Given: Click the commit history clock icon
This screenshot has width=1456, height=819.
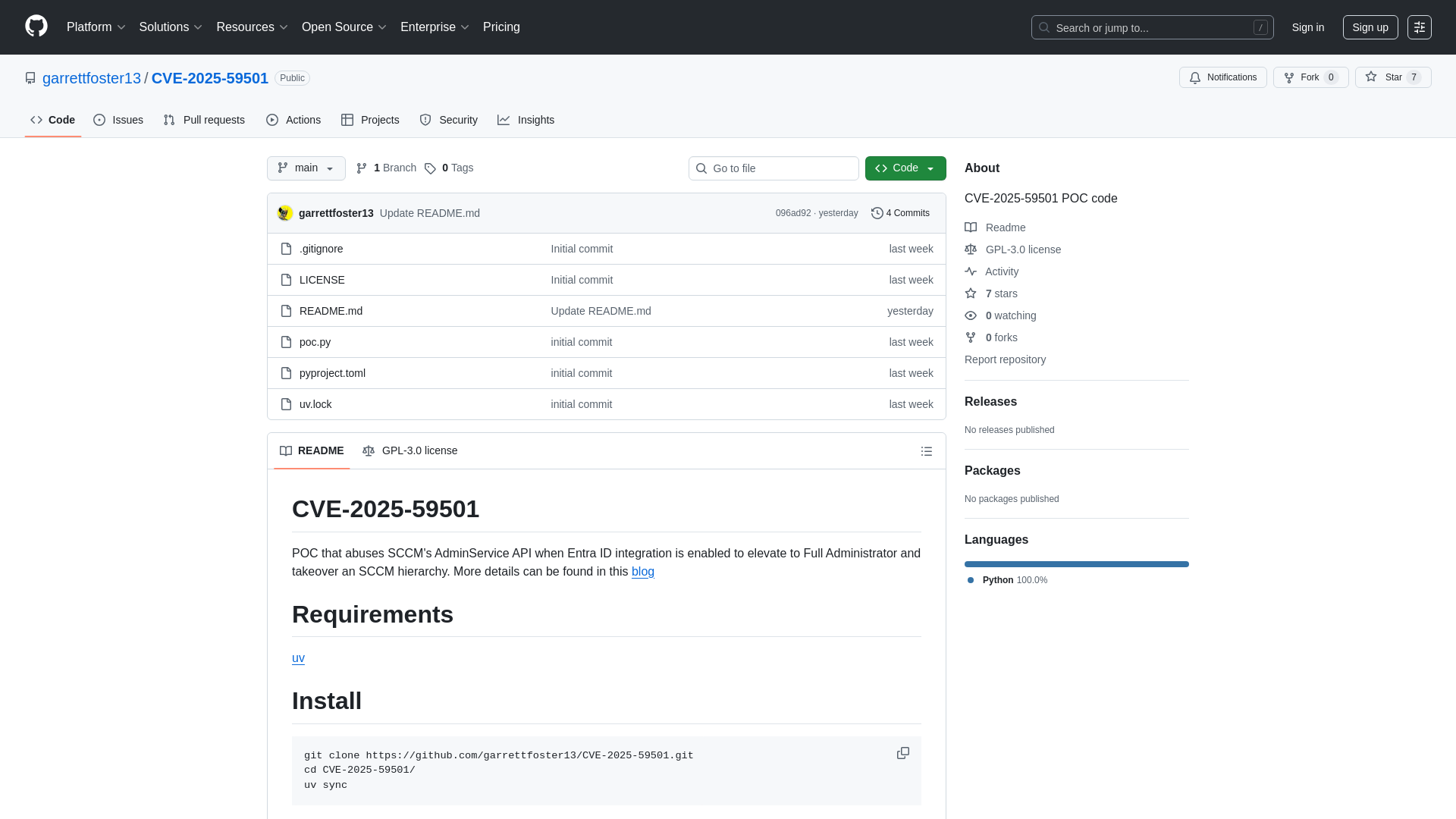Looking at the screenshot, I should (878, 213).
